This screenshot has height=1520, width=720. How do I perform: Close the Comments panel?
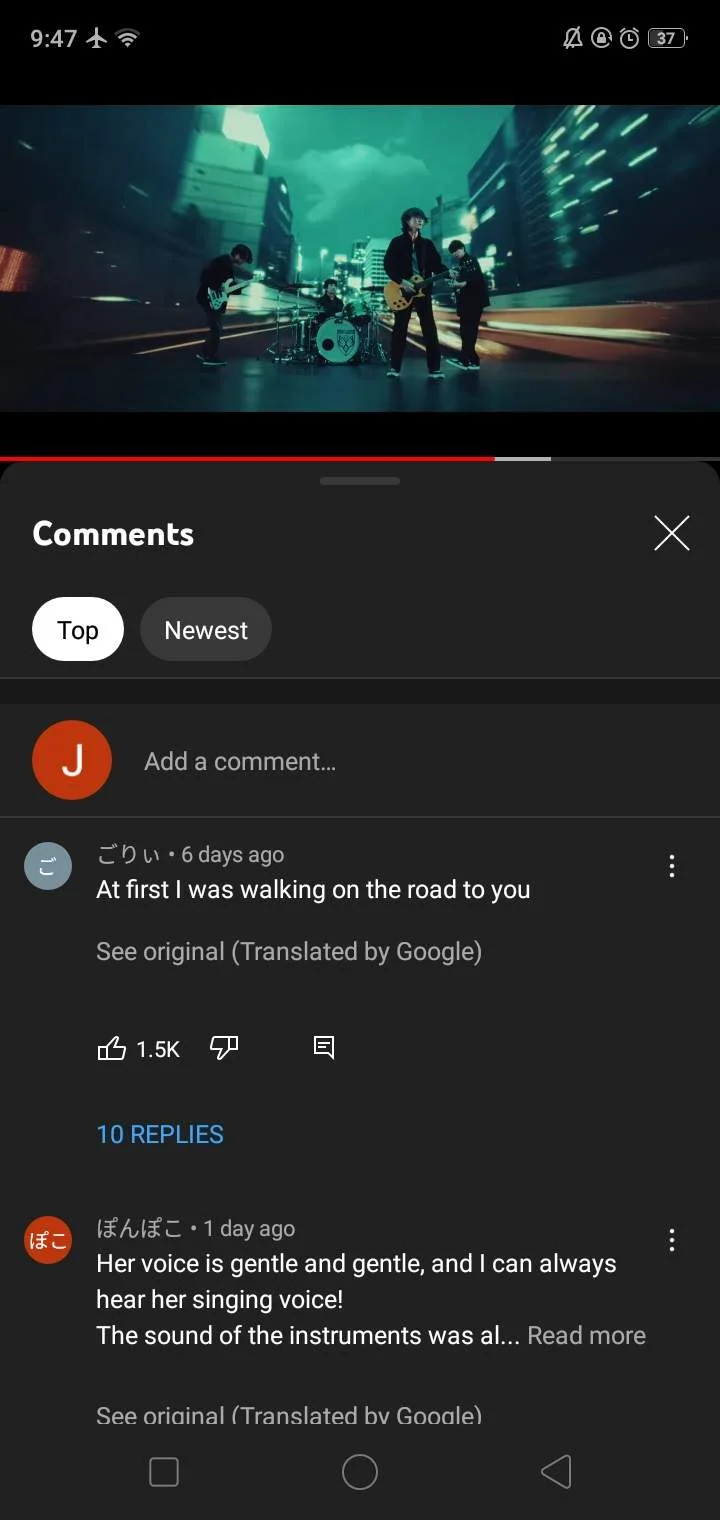[x=672, y=533]
